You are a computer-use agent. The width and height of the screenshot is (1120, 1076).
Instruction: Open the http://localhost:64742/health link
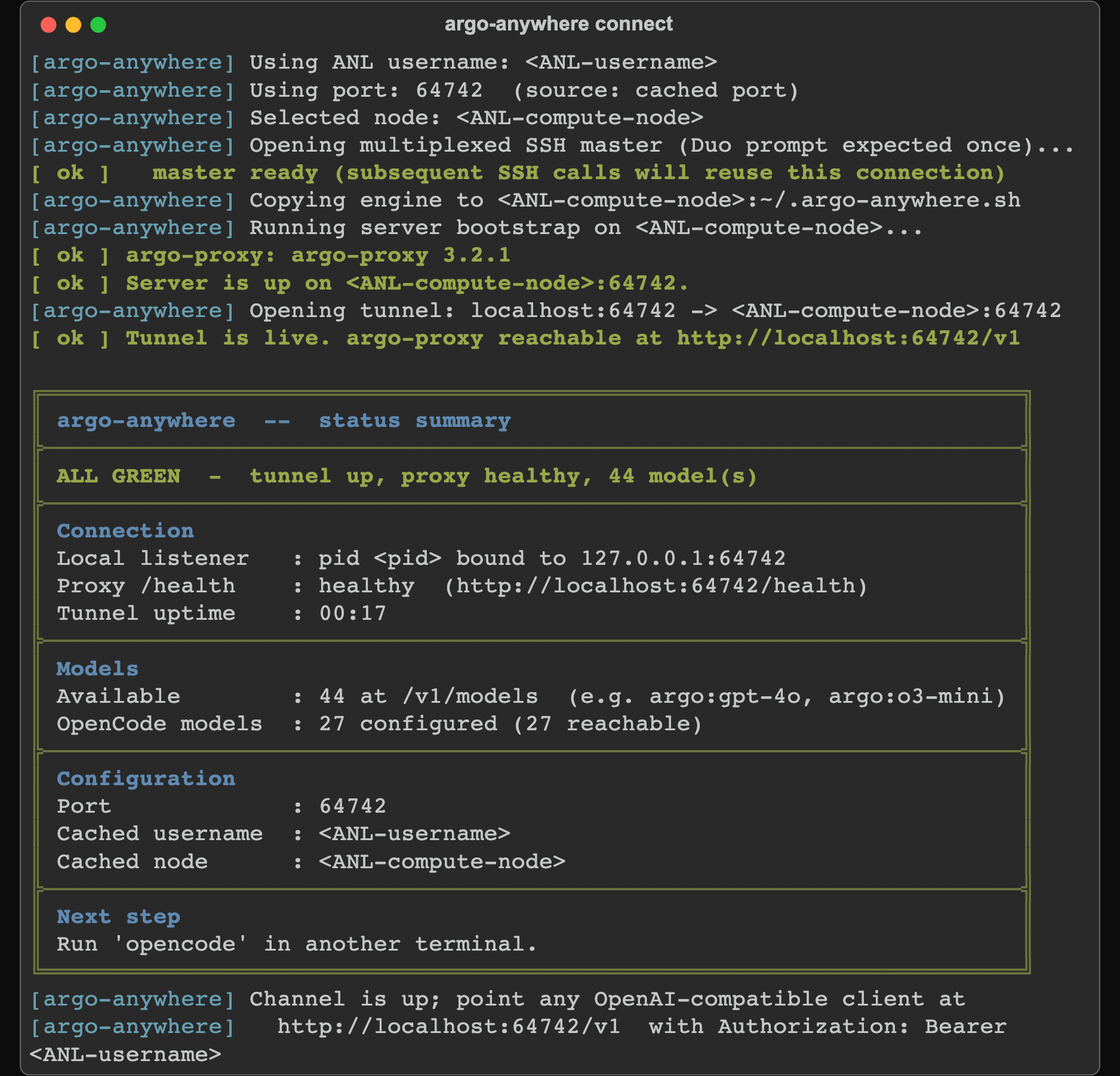(x=656, y=585)
